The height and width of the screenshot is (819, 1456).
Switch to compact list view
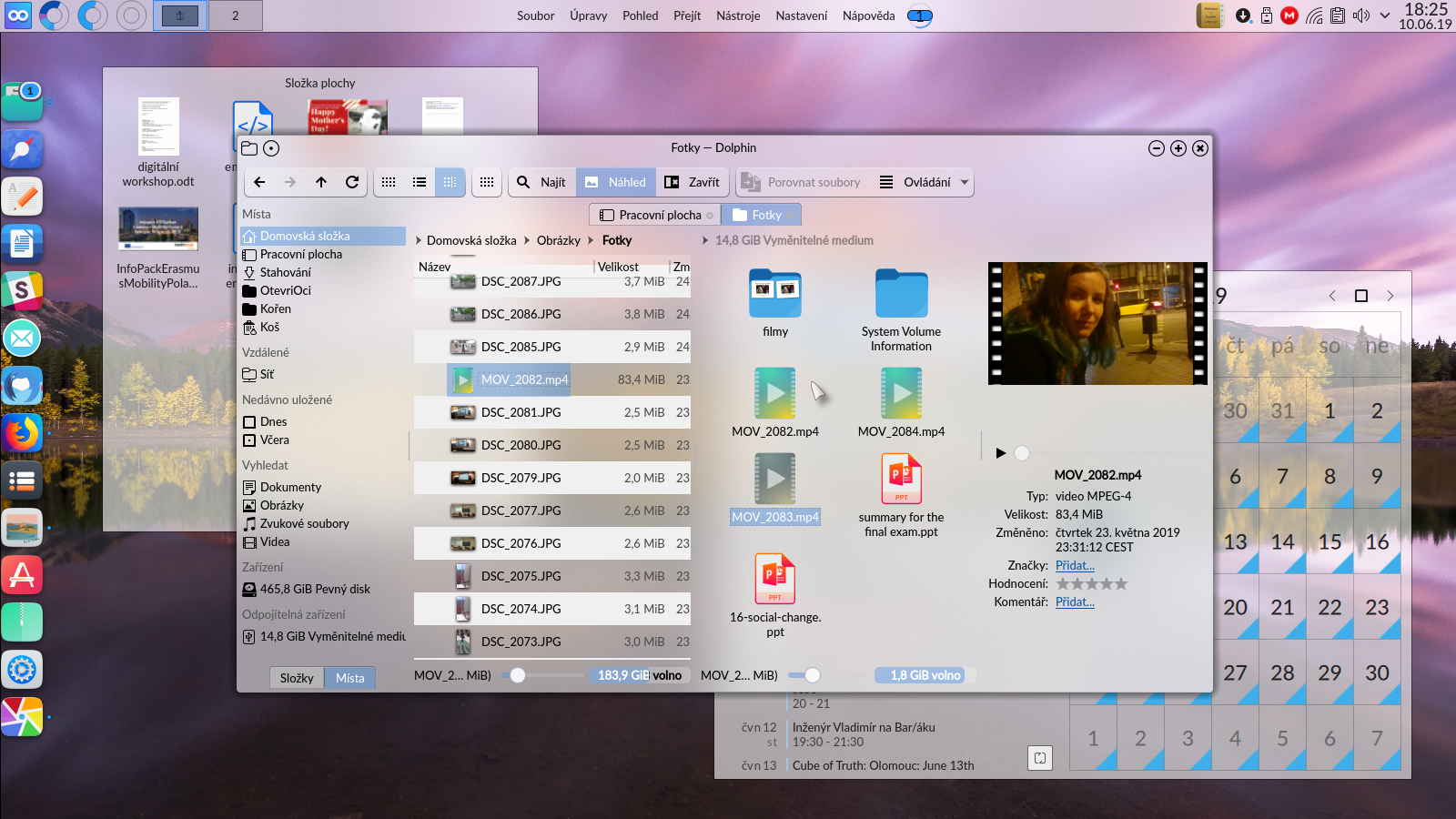pyautogui.click(x=450, y=182)
